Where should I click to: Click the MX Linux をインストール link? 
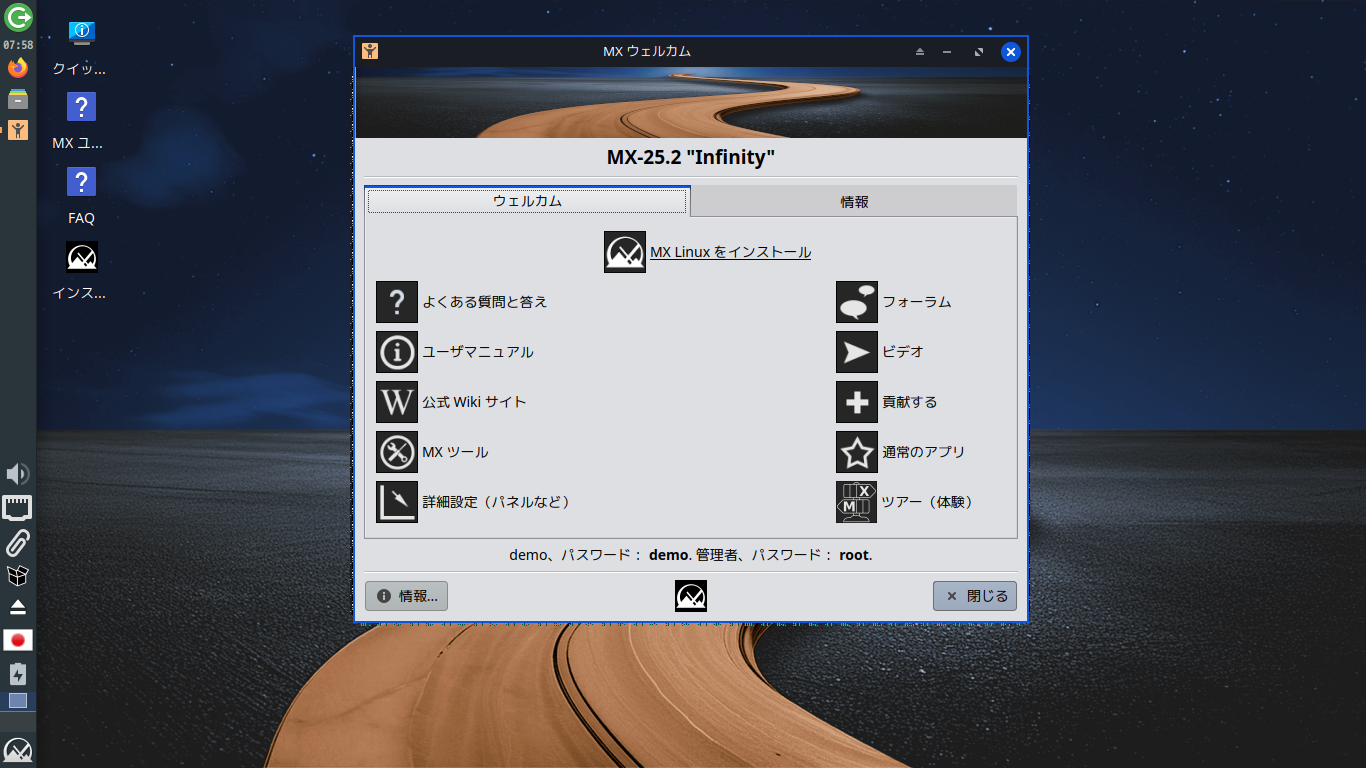(730, 252)
